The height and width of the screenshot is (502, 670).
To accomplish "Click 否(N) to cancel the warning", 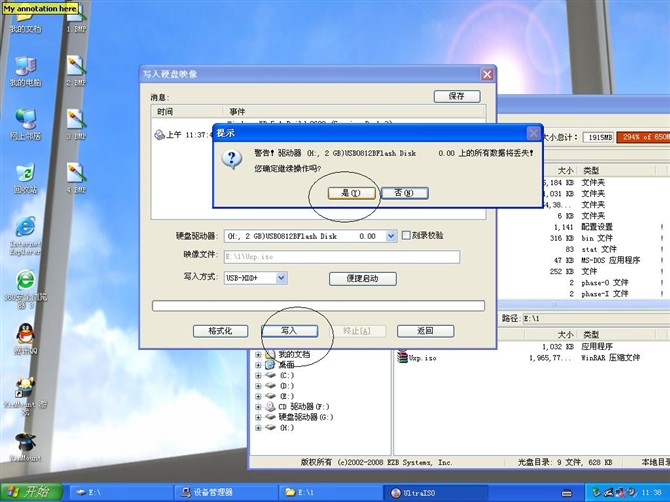I will point(403,192).
